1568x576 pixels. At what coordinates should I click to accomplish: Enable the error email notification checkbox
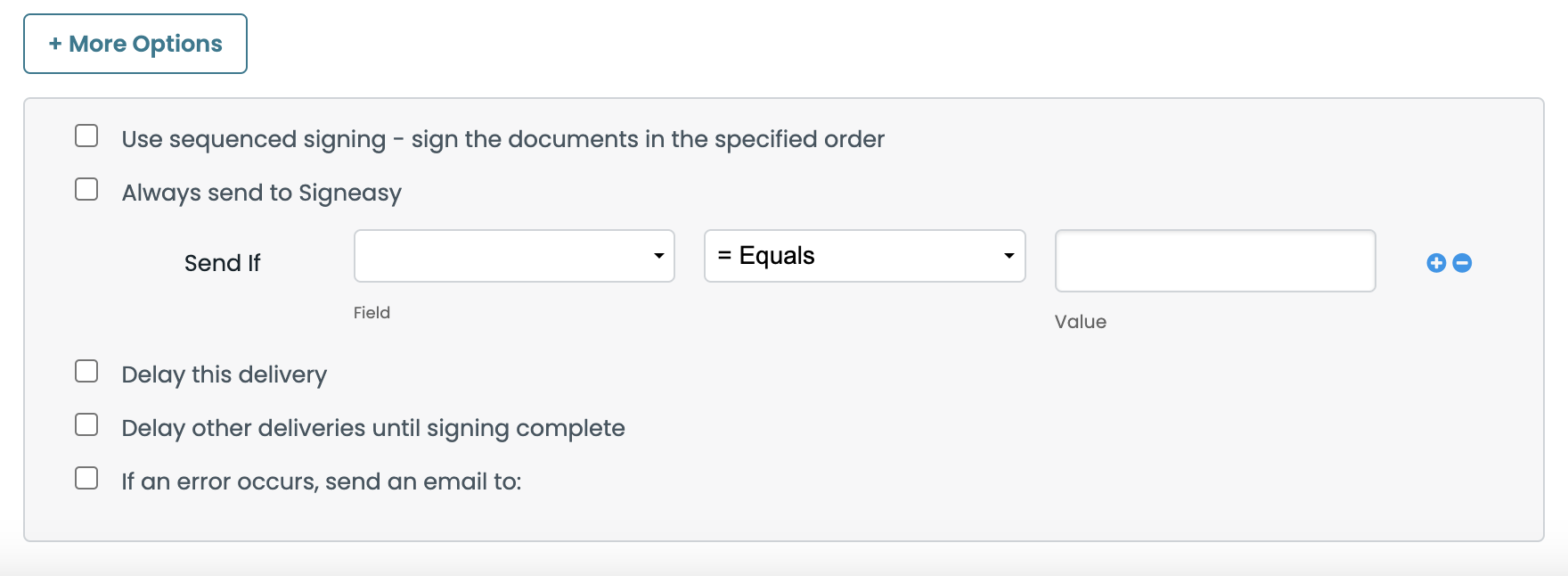click(86, 479)
